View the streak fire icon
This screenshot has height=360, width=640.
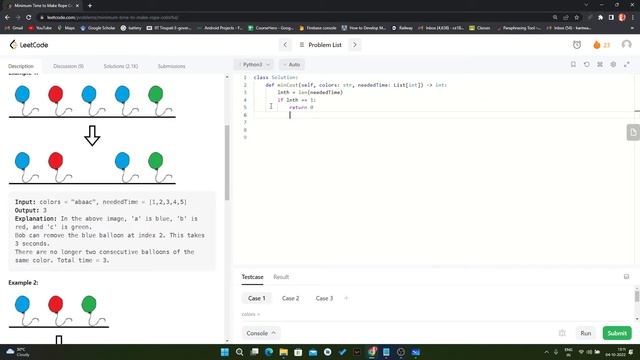(x=597, y=45)
